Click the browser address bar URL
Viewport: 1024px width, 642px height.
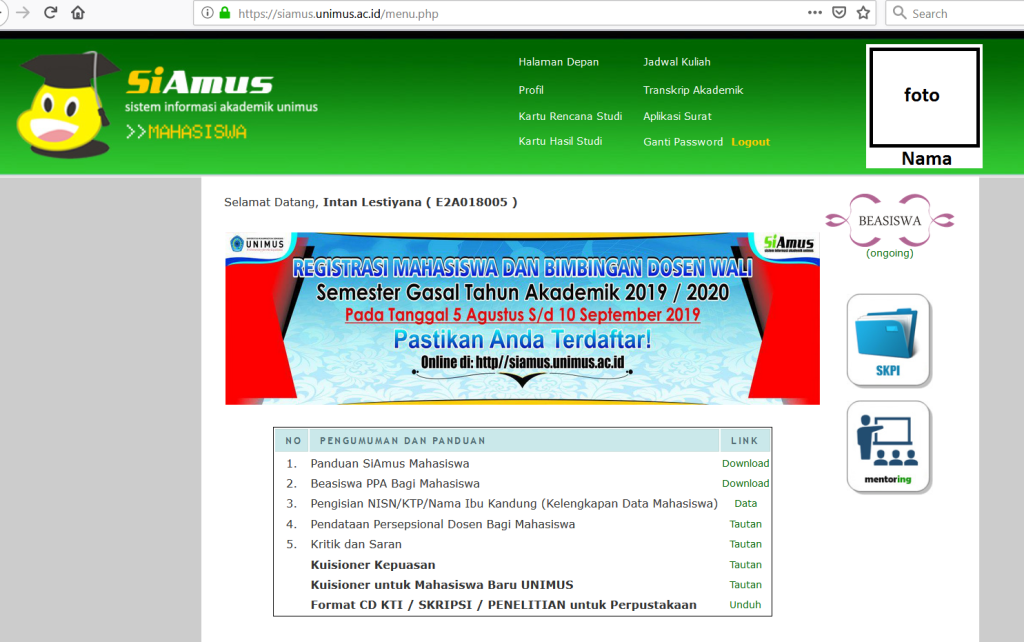pyautogui.click(x=338, y=14)
